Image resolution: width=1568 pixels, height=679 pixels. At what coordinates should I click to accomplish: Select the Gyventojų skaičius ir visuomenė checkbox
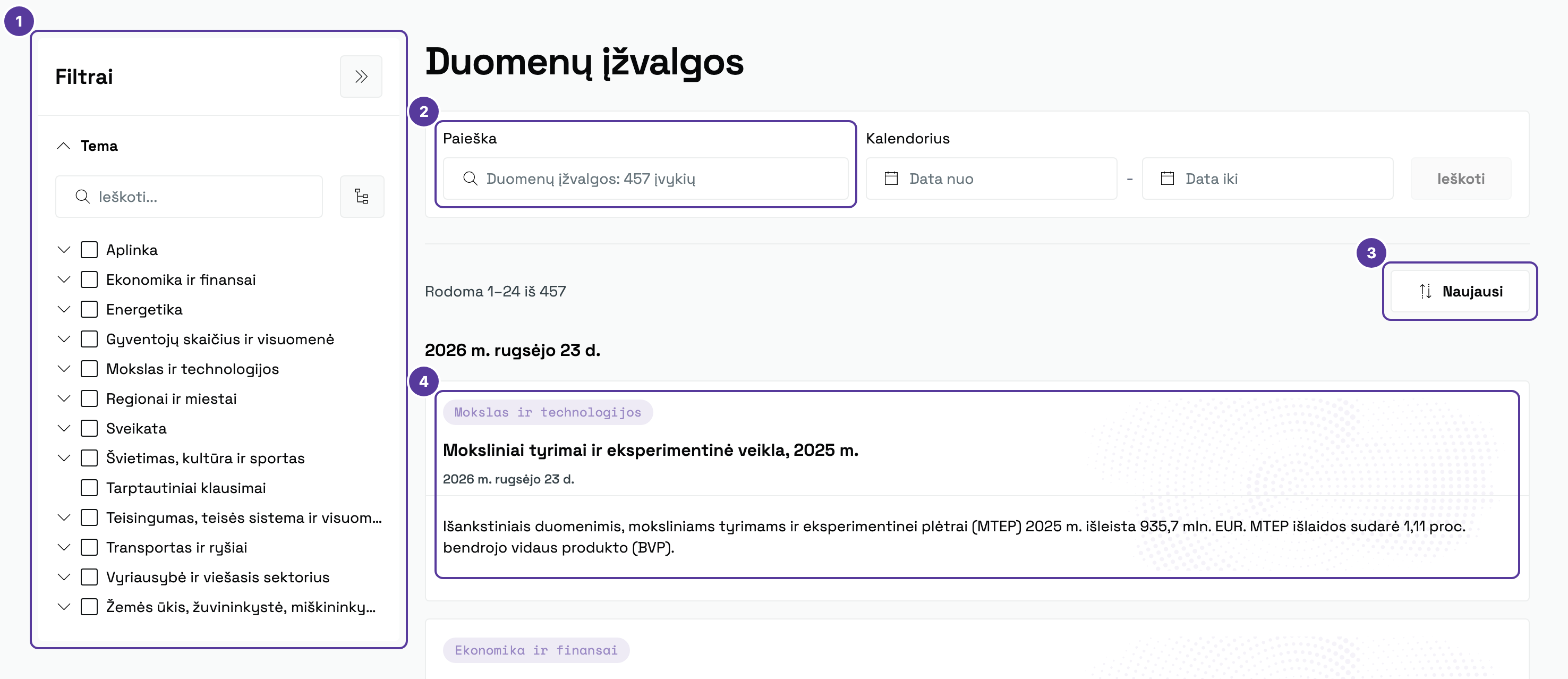[x=89, y=339]
